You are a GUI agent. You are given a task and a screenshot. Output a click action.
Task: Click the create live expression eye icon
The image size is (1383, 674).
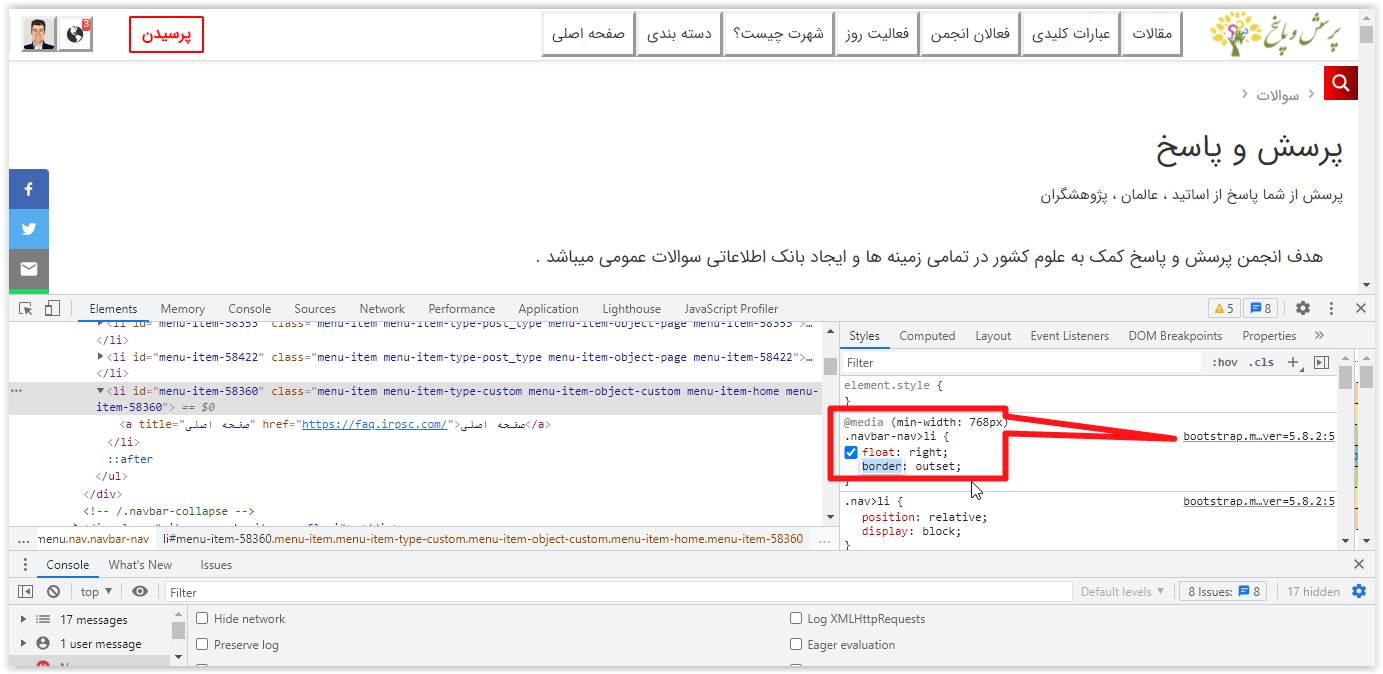pos(140,592)
